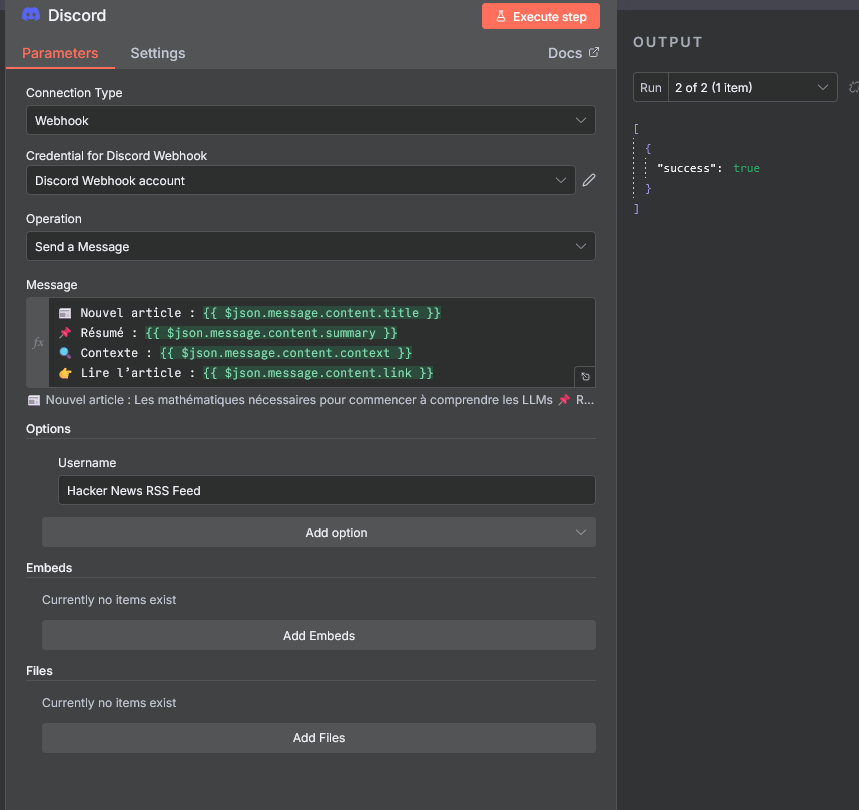Viewport: 859px width, 810px height.
Task: Click the flask icon on Execute step
Action: [499, 17]
